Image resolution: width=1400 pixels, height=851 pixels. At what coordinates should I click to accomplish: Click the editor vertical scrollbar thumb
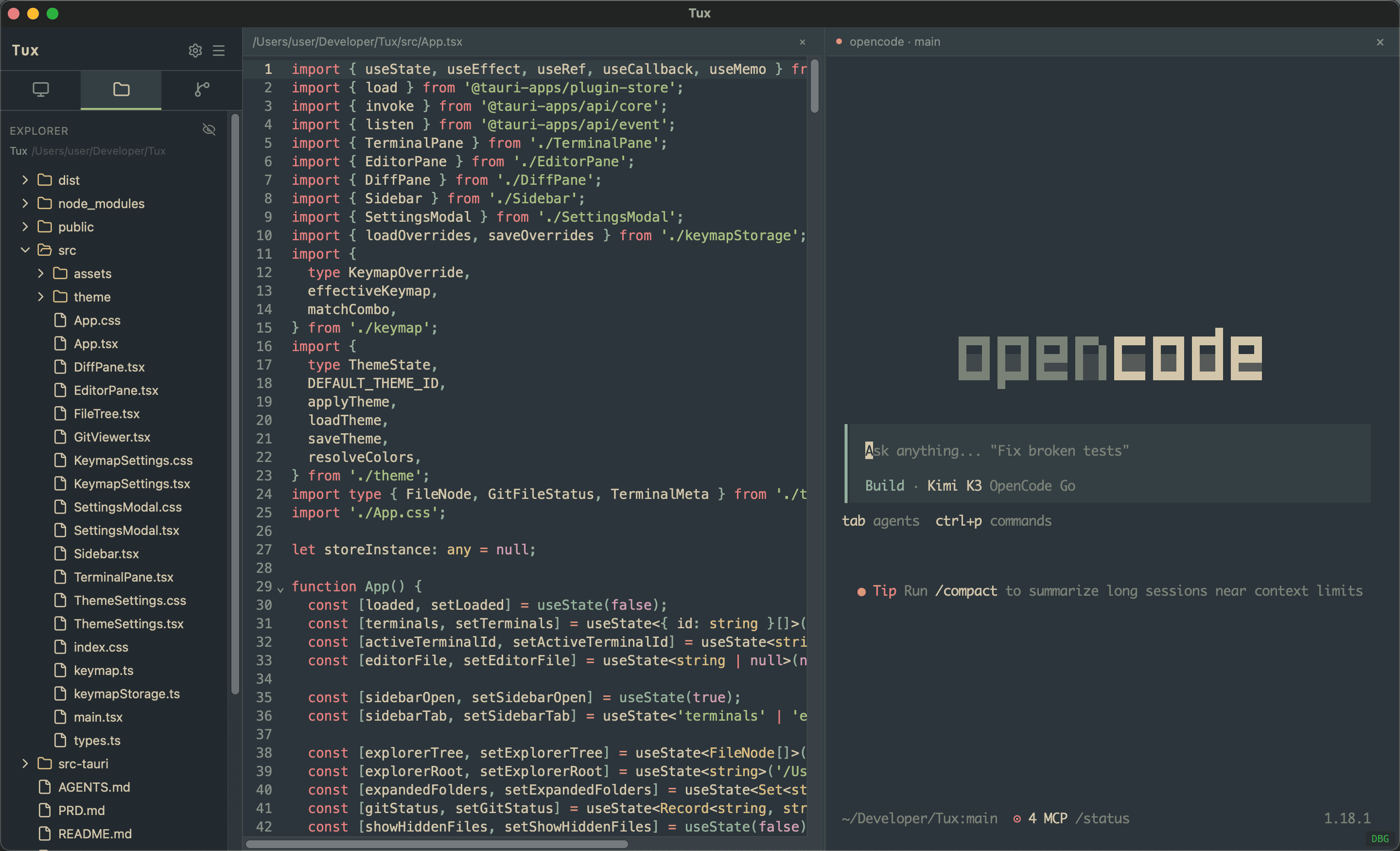pyautogui.click(x=814, y=86)
